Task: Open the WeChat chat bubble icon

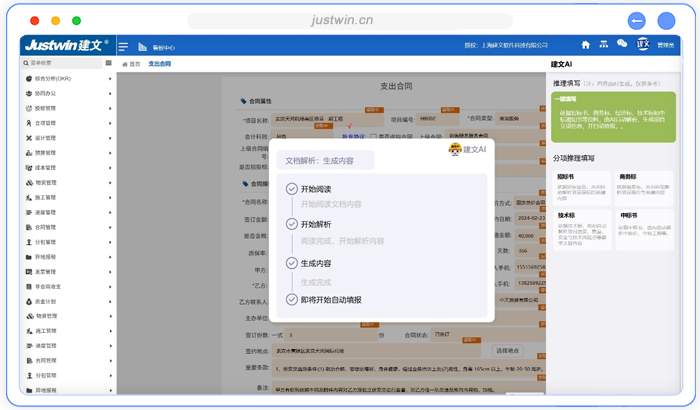Action: tap(622, 45)
